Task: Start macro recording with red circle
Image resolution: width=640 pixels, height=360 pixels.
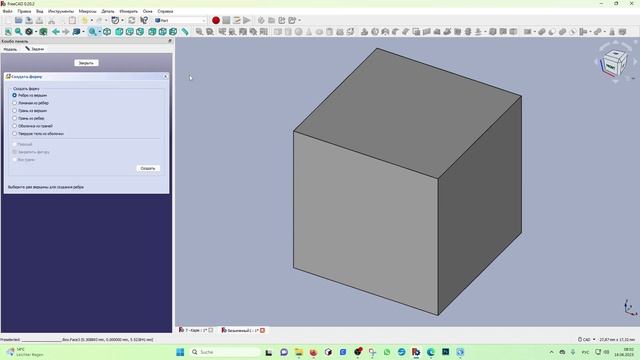Action: (216, 20)
